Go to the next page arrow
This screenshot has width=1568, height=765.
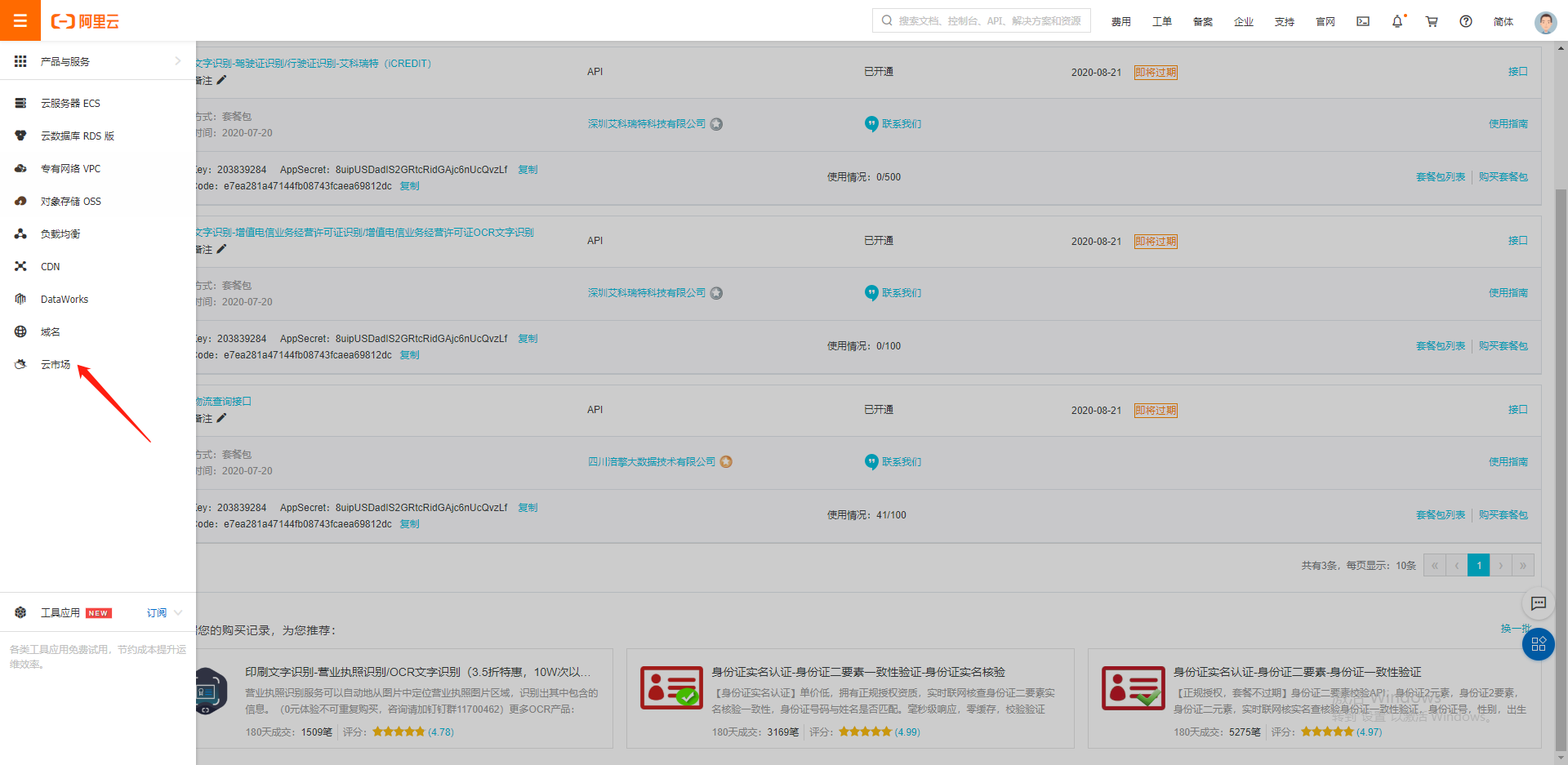click(x=1501, y=565)
